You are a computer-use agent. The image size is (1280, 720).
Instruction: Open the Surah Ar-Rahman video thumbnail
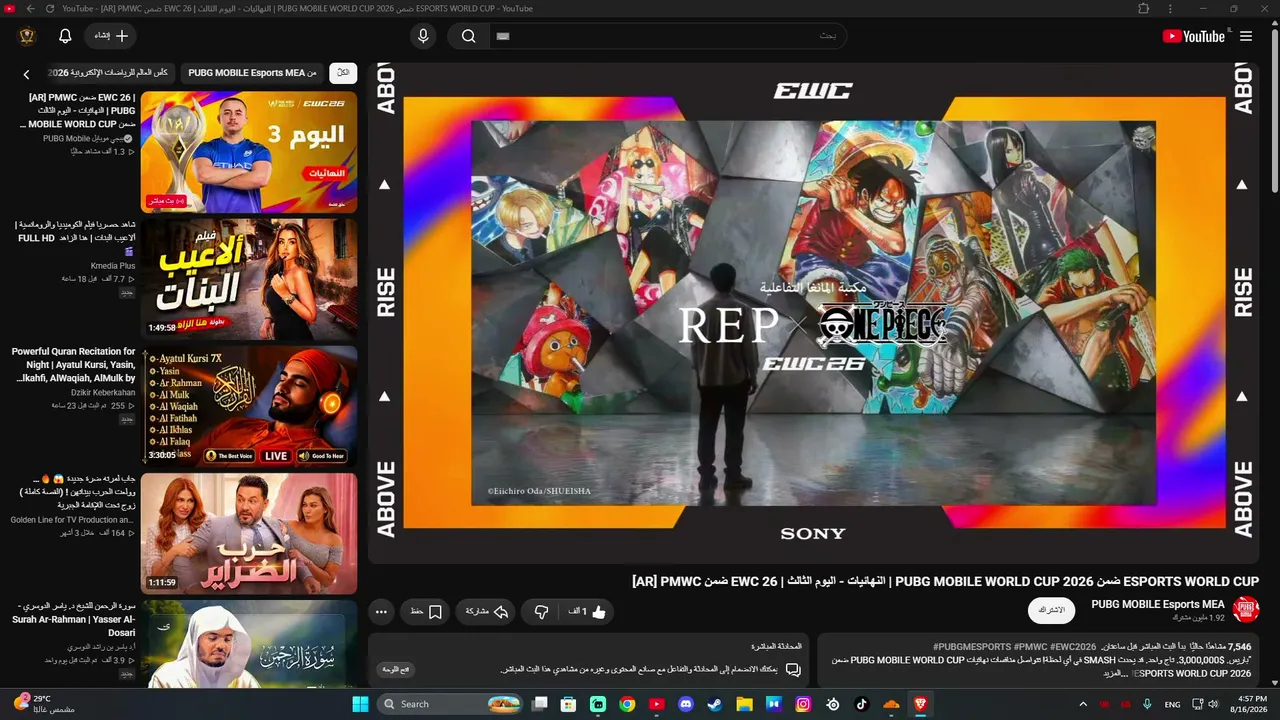click(x=249, y=644)
